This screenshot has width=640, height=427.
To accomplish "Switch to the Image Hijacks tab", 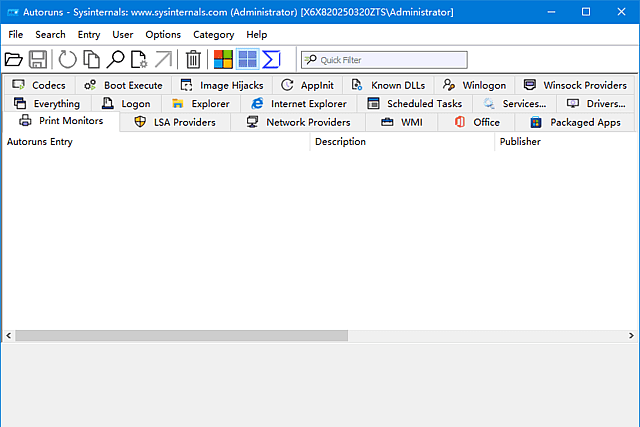I will [222, 85].
